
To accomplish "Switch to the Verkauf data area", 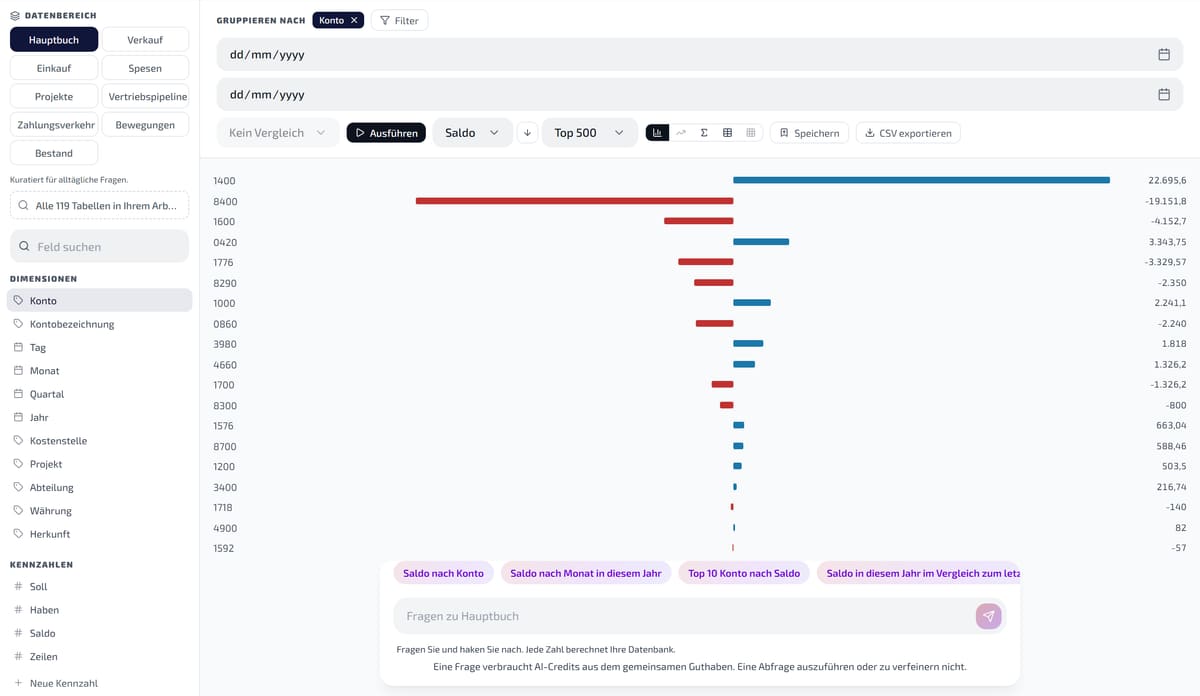I will click(x=145, y=40).
